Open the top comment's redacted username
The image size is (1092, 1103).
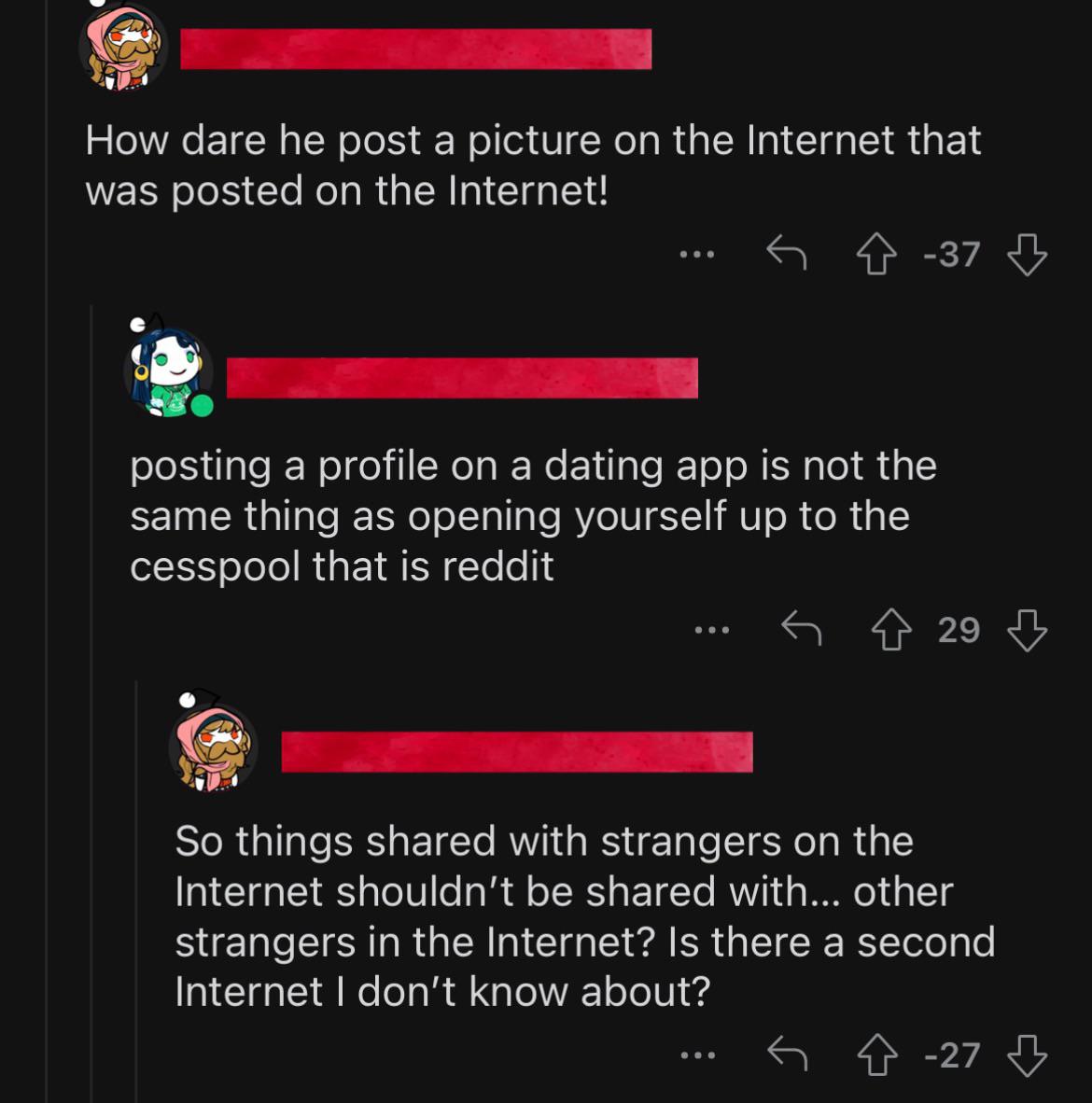(415, 49)
